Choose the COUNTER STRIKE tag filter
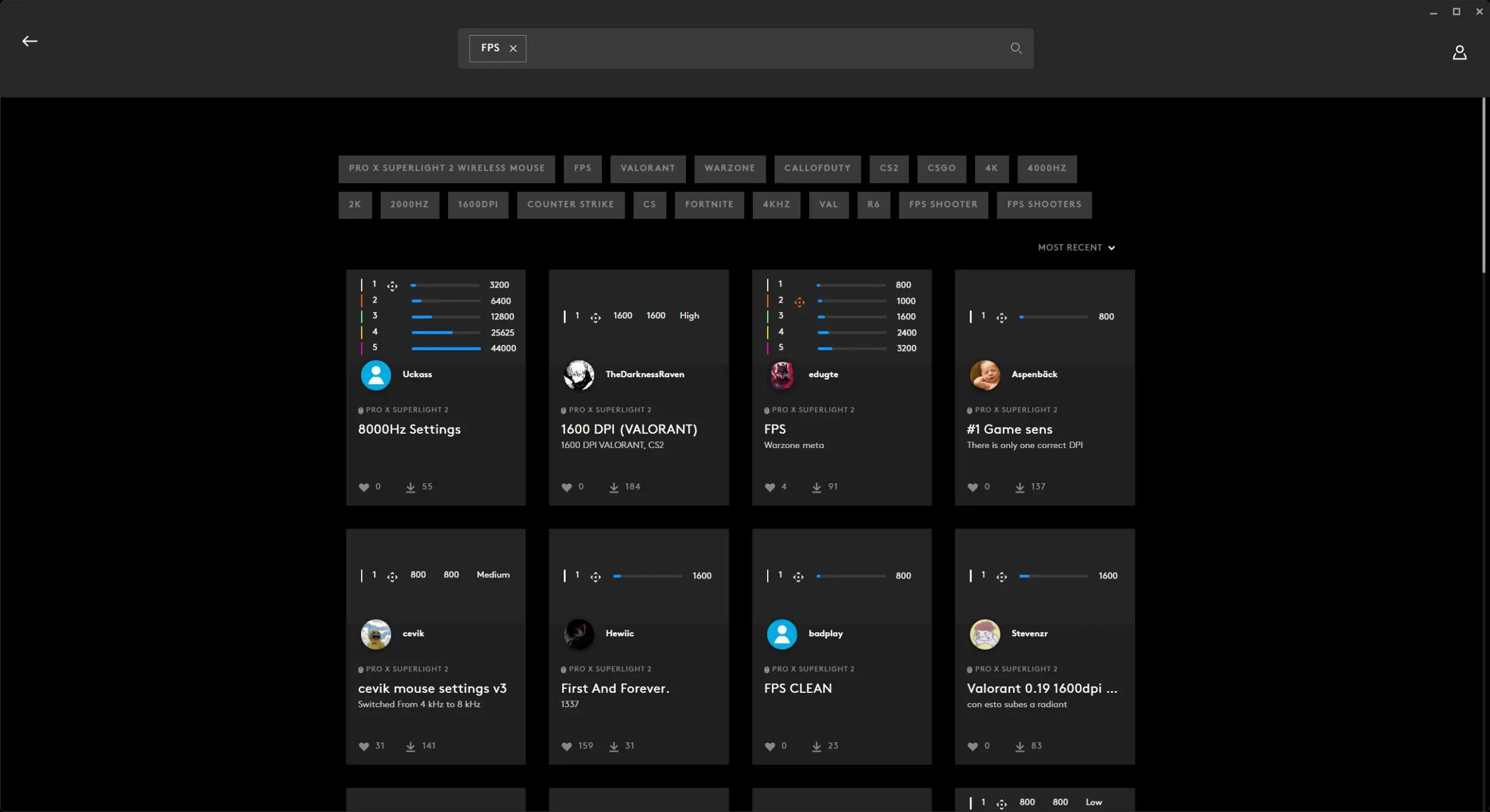Screen dimensions: 1490x812 point(570,205)
